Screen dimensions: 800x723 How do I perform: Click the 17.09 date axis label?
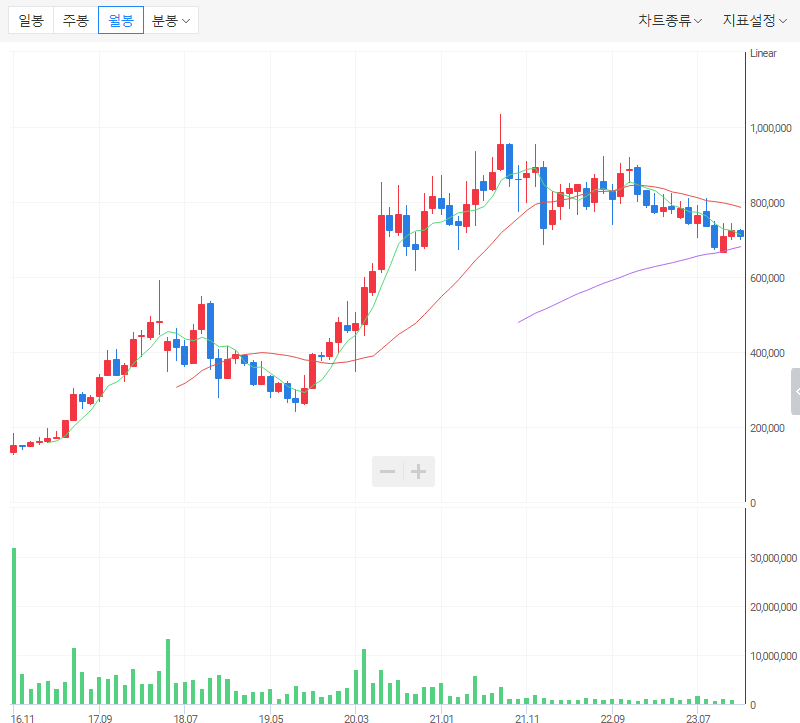pyautogui.click(x=100, y=718)
